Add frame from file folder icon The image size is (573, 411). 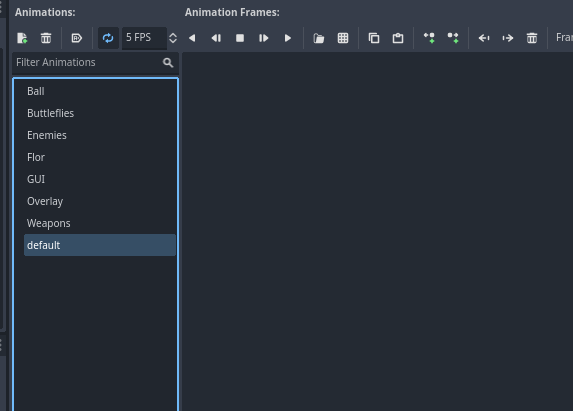pyautogui.click(x=319, y=38)
